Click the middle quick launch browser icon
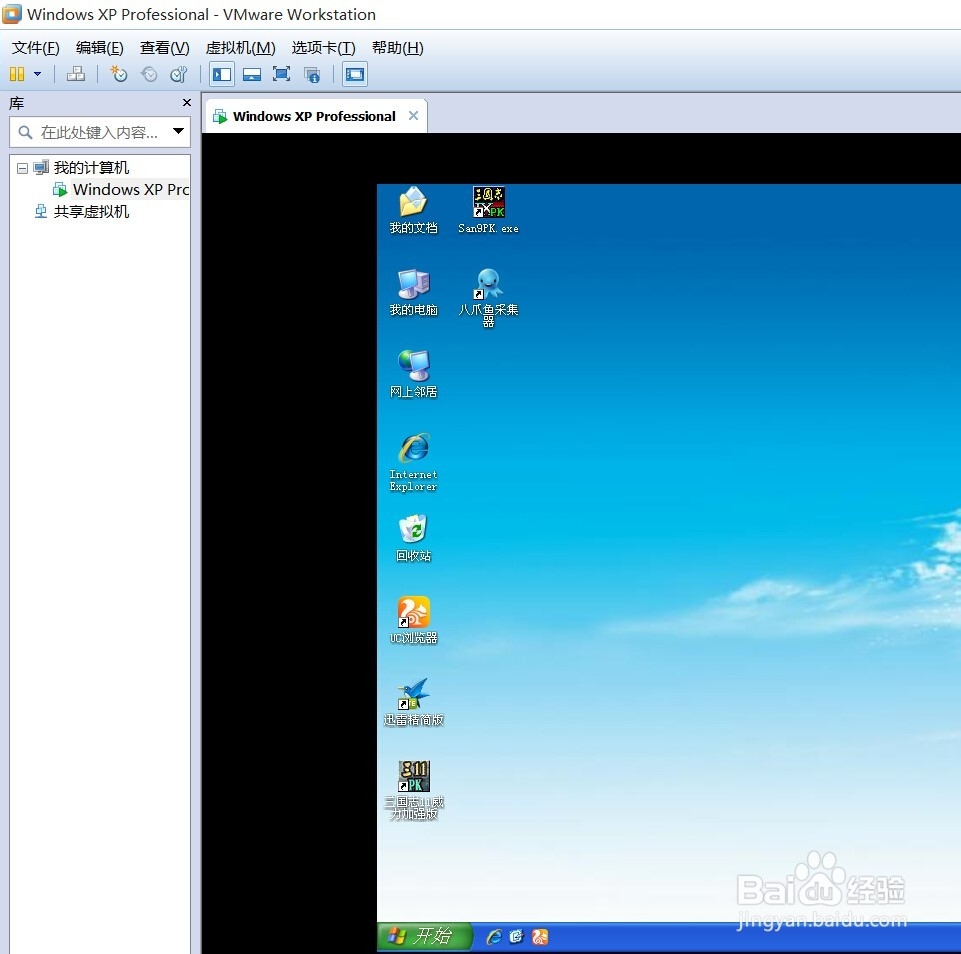The height and width of the screenshot is (954, 961). coord(517,937)
